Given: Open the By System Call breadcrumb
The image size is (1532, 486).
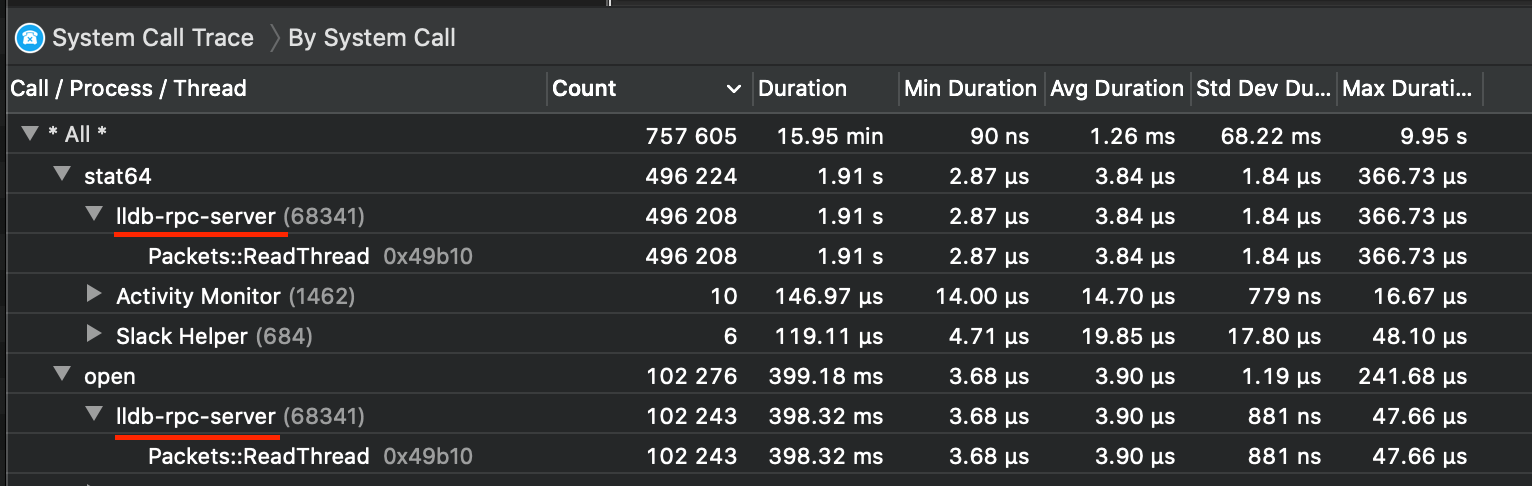Looking at the screenshot, I should tap(371, 39).
